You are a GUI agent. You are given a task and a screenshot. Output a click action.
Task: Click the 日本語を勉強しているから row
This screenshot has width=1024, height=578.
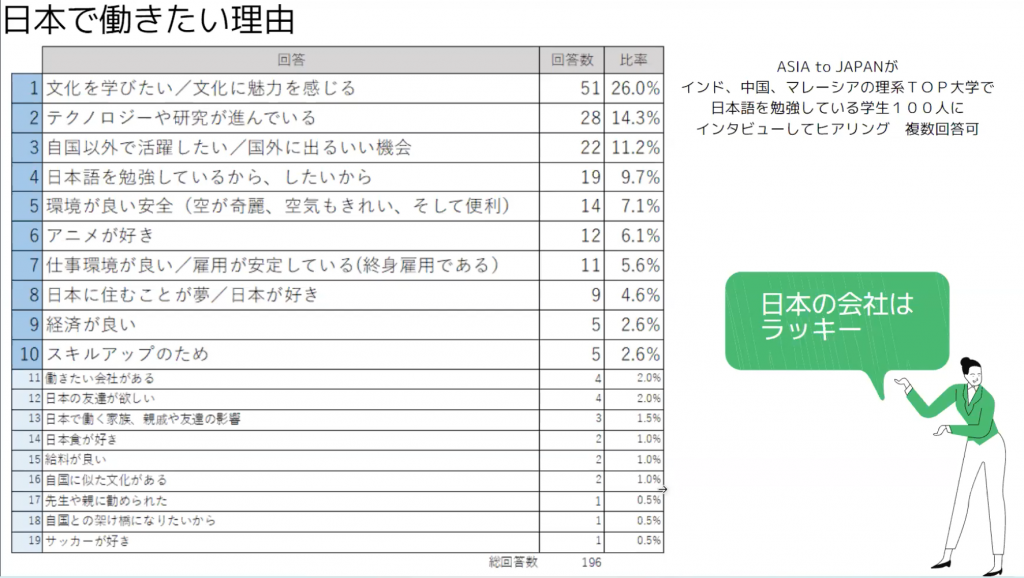click(x=338, y=177)
